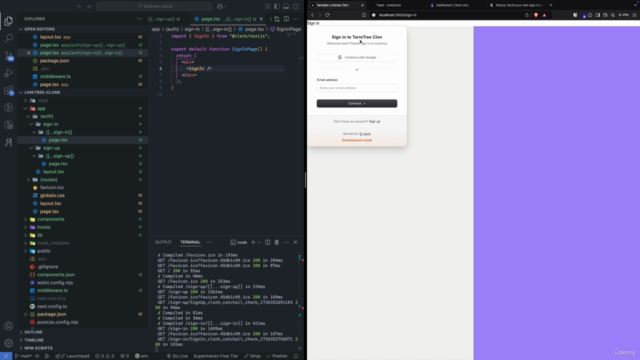Collapse the OPEN EDITORS section
Screen dimensions: 640x360
39,29
